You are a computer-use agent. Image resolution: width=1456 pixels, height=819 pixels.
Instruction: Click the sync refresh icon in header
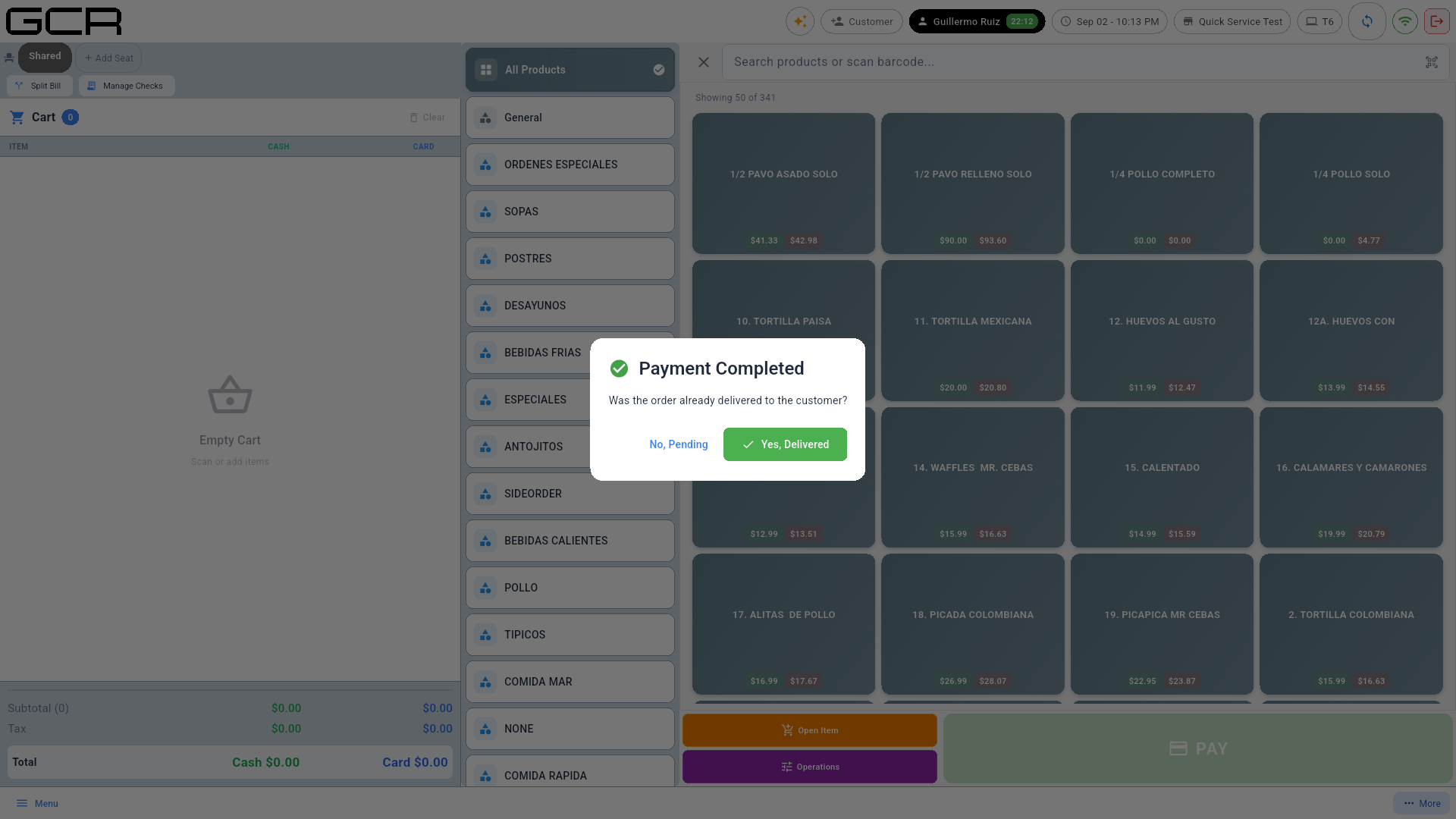pyautogui.click(x=1367, y=21)
